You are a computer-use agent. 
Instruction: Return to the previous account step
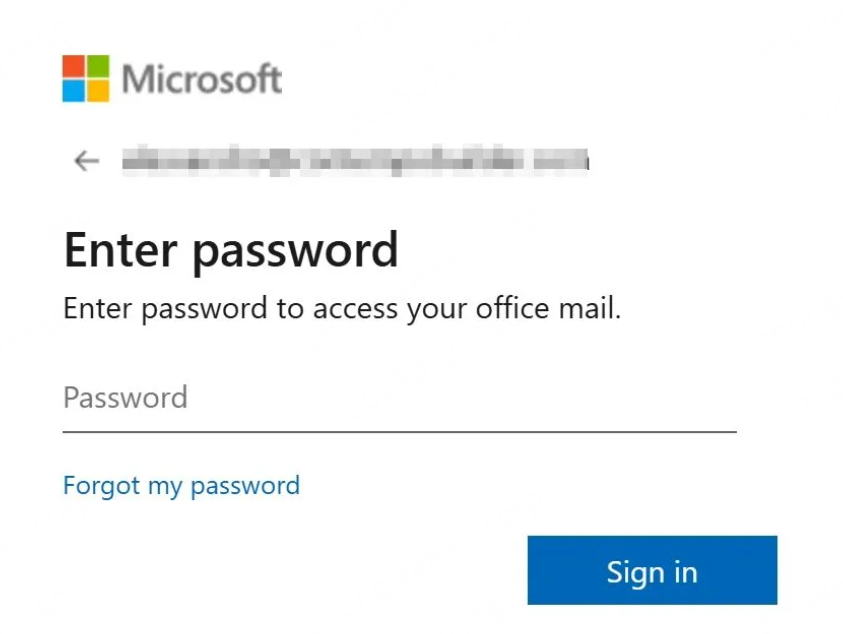(87, 161)
